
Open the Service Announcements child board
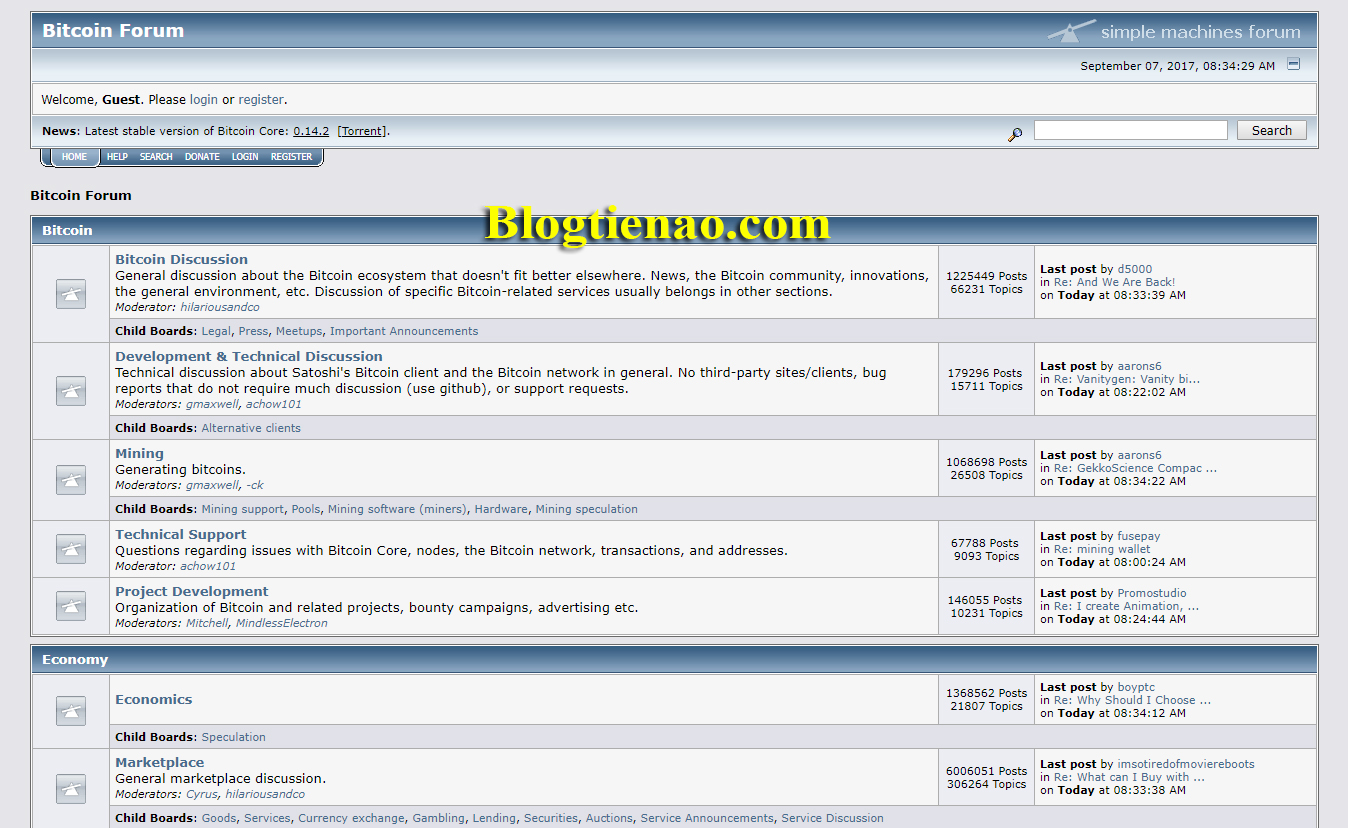click(x=707, y=818)
